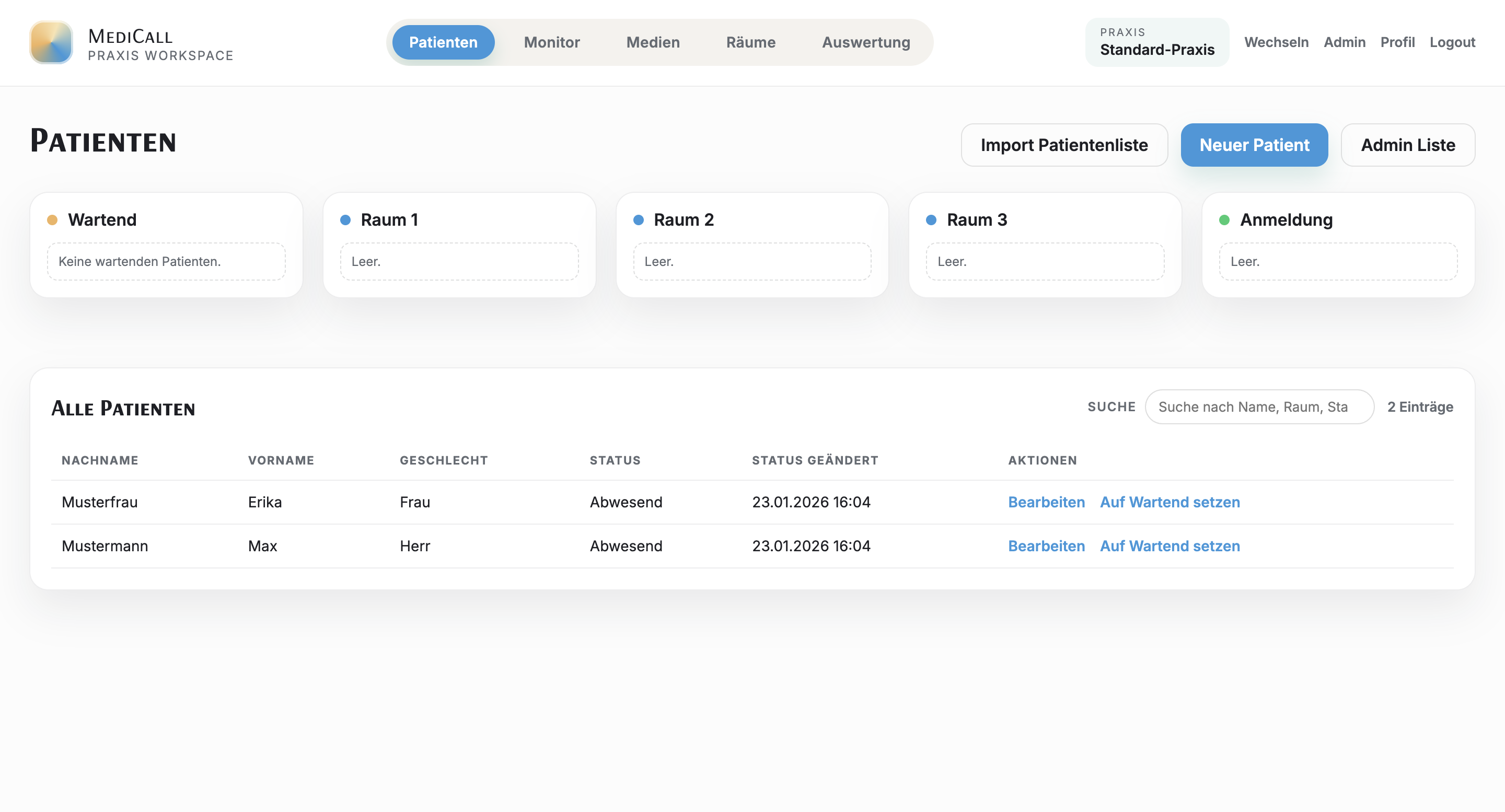This screenshot has width=1505, height=812.
Task: Click the MediCall logo icon
Action: tap(51, 43)
